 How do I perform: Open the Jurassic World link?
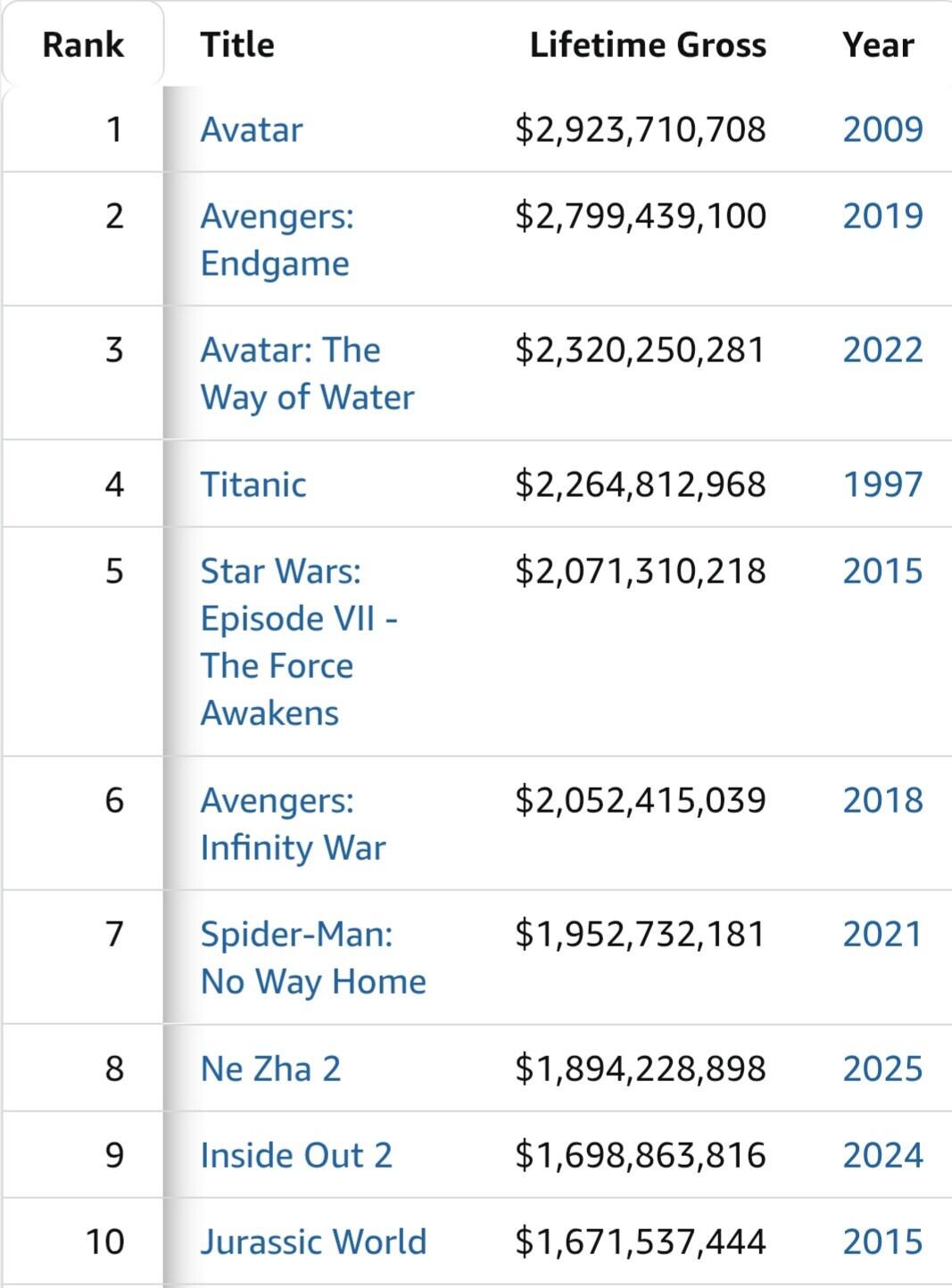click(x=312, y=1242)
